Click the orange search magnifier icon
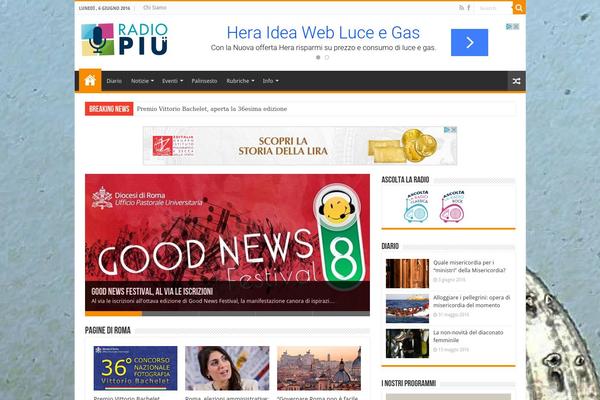 (519, 8)
